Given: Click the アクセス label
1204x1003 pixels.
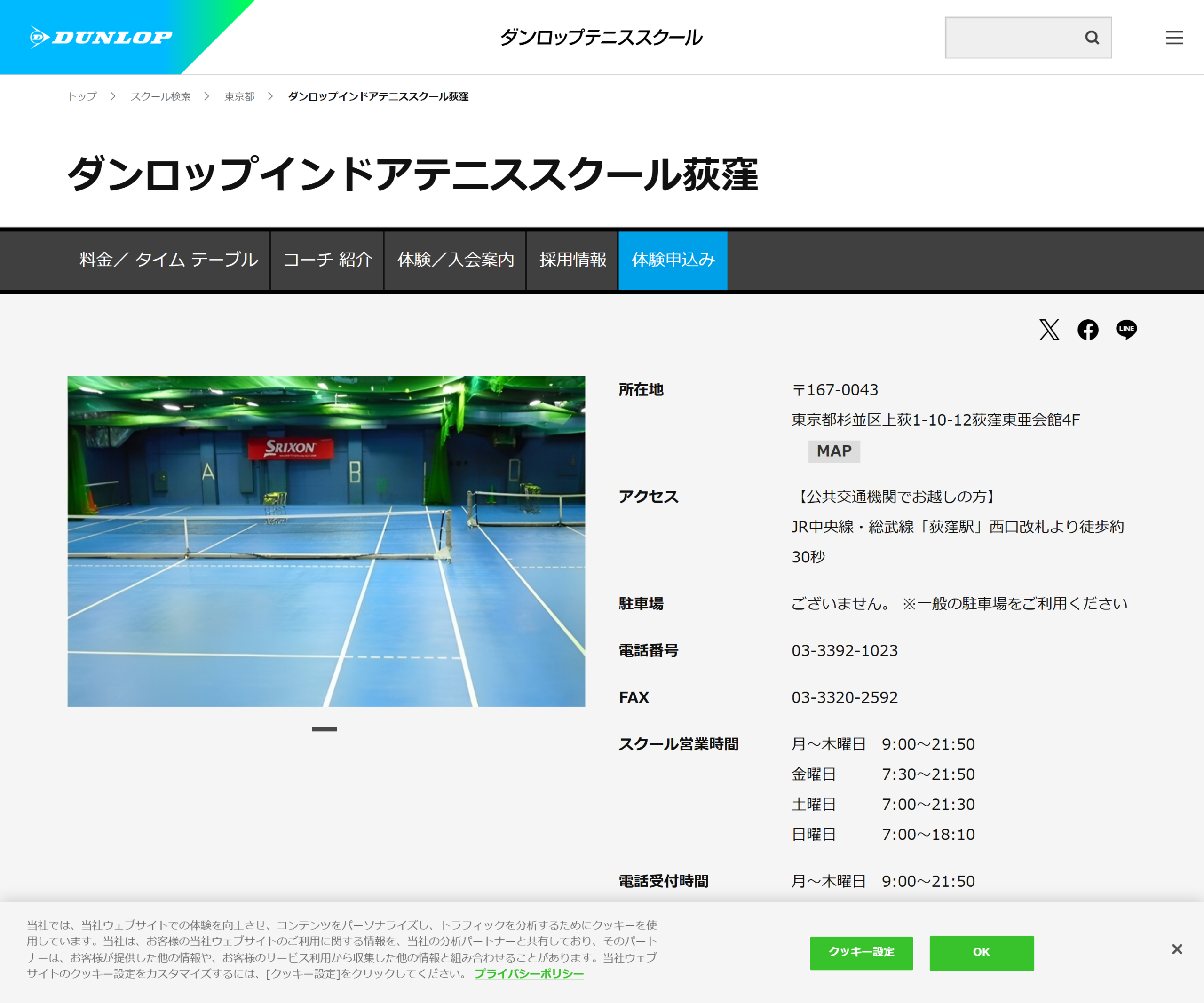Looking at the screenshot, I should click(x=649, y=497).
